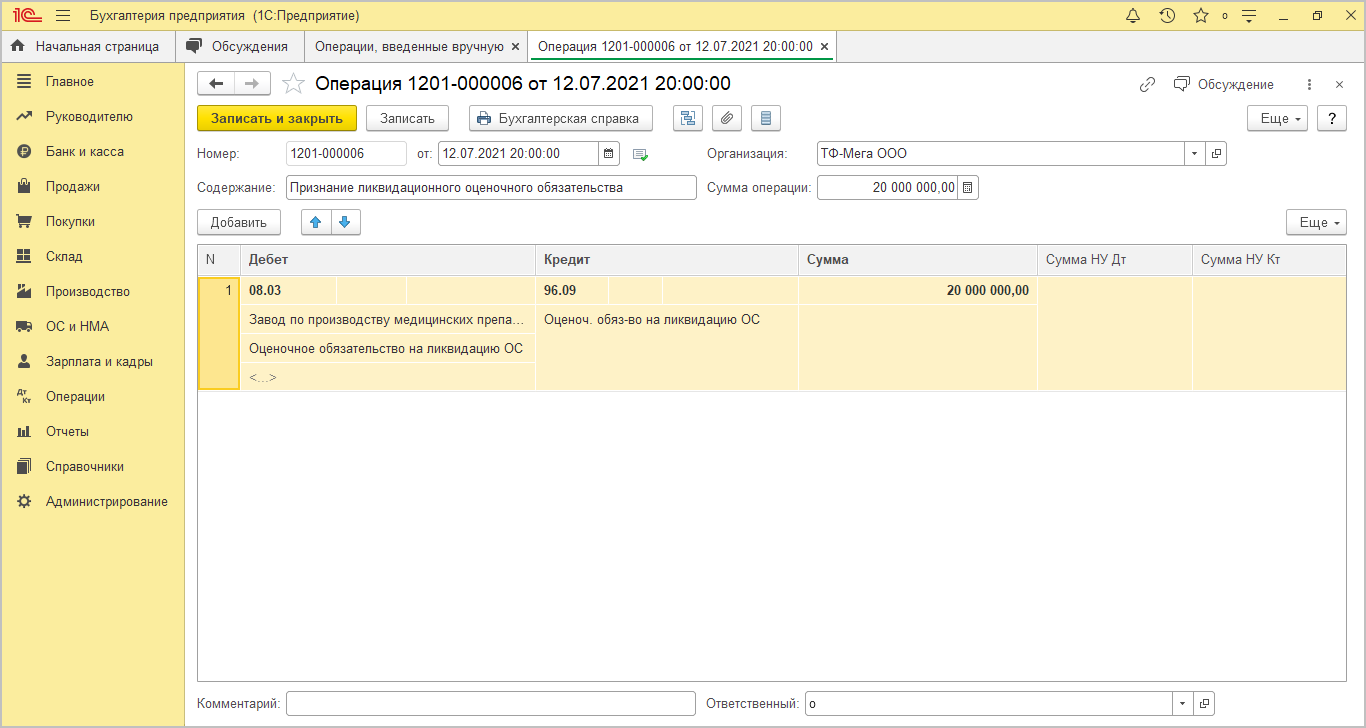Switch to Начальная страница tab

(88, 46)
